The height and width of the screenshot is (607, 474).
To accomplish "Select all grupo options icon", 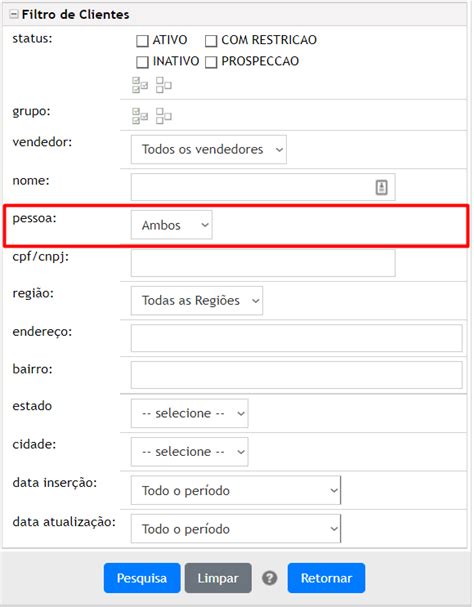I will tap(140, 116).
